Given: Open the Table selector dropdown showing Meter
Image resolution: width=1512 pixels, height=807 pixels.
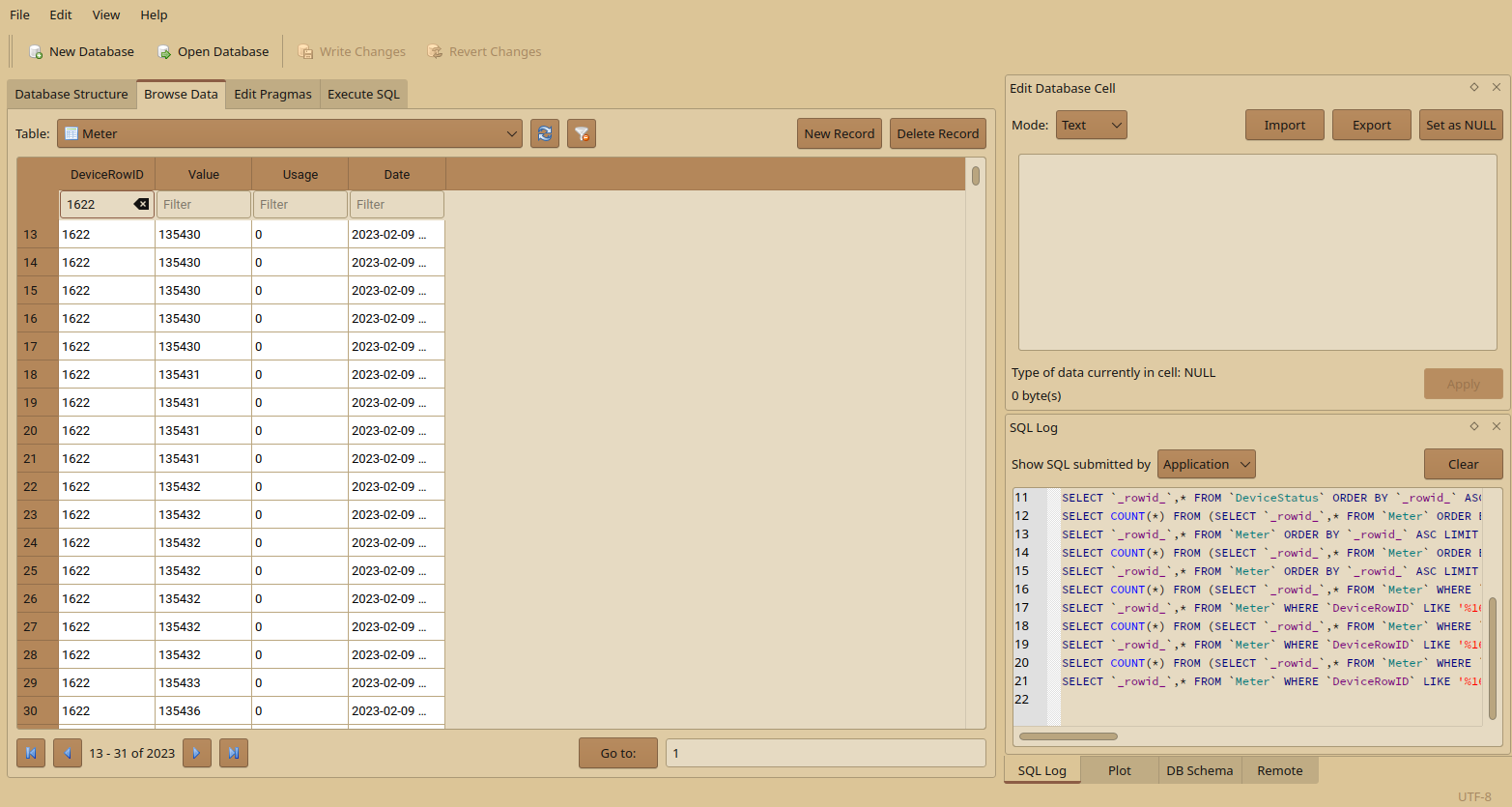Looking at the screenshot, I should pos(290,134).
